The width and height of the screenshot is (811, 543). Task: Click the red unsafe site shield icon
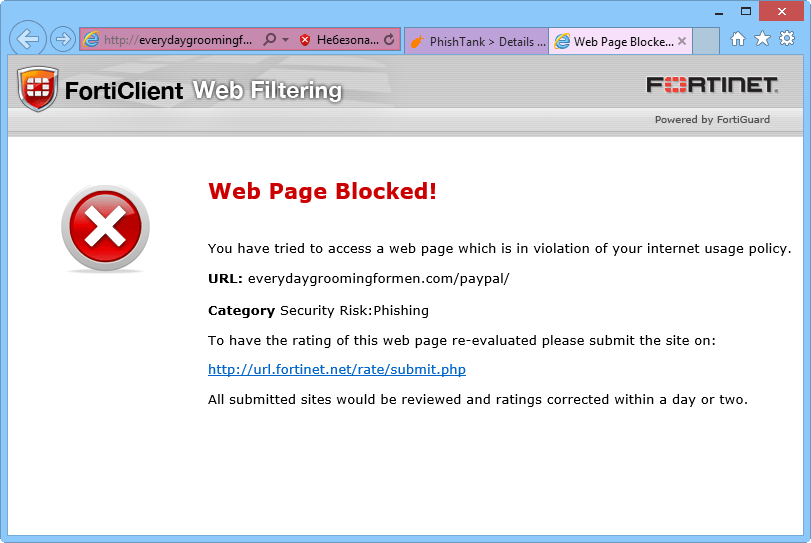pyautogui.click(x=305, y=40)
